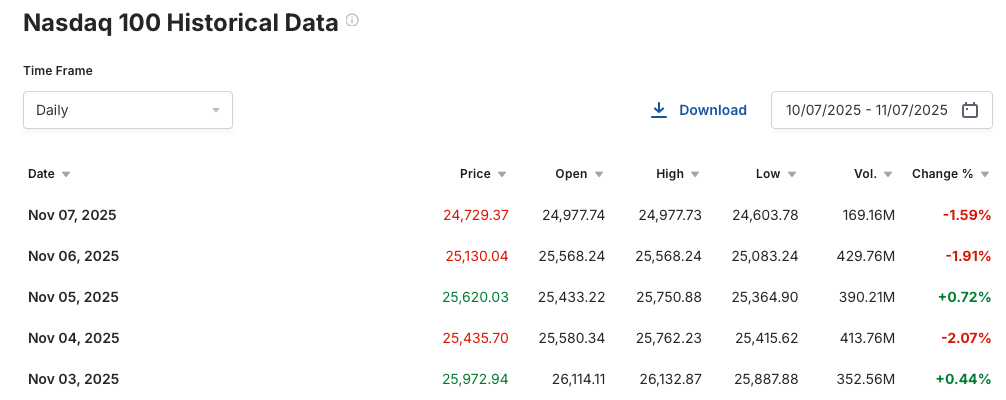1006x400 pixels.
Task: Sort by Price column arrow
Action: pyautogui.click(x=502, y=174)
